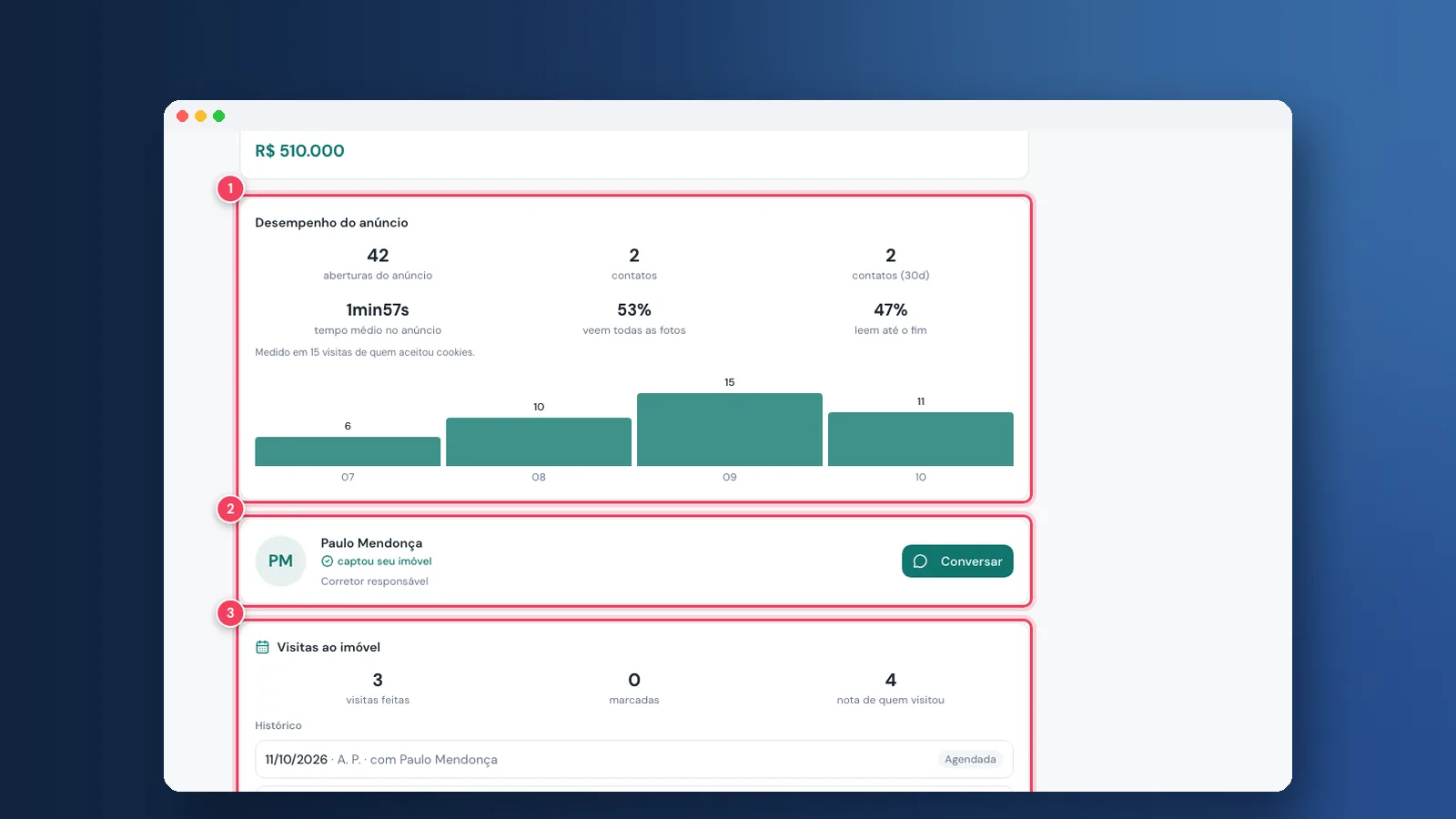This screenshot has height=819, width=1456.
Task: Click the 0 marcadas stat
Action: point(634,689)
